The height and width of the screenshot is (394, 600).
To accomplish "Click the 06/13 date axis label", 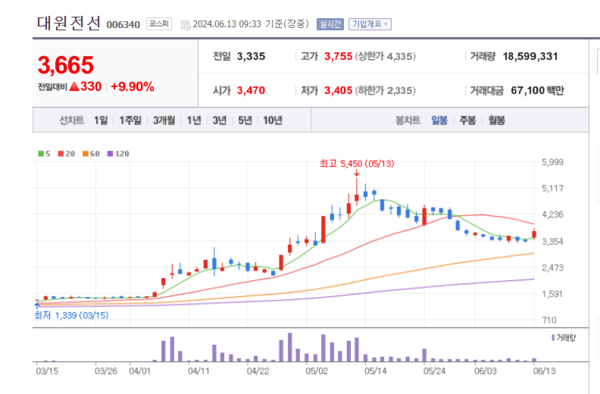I will coord(544,371).
